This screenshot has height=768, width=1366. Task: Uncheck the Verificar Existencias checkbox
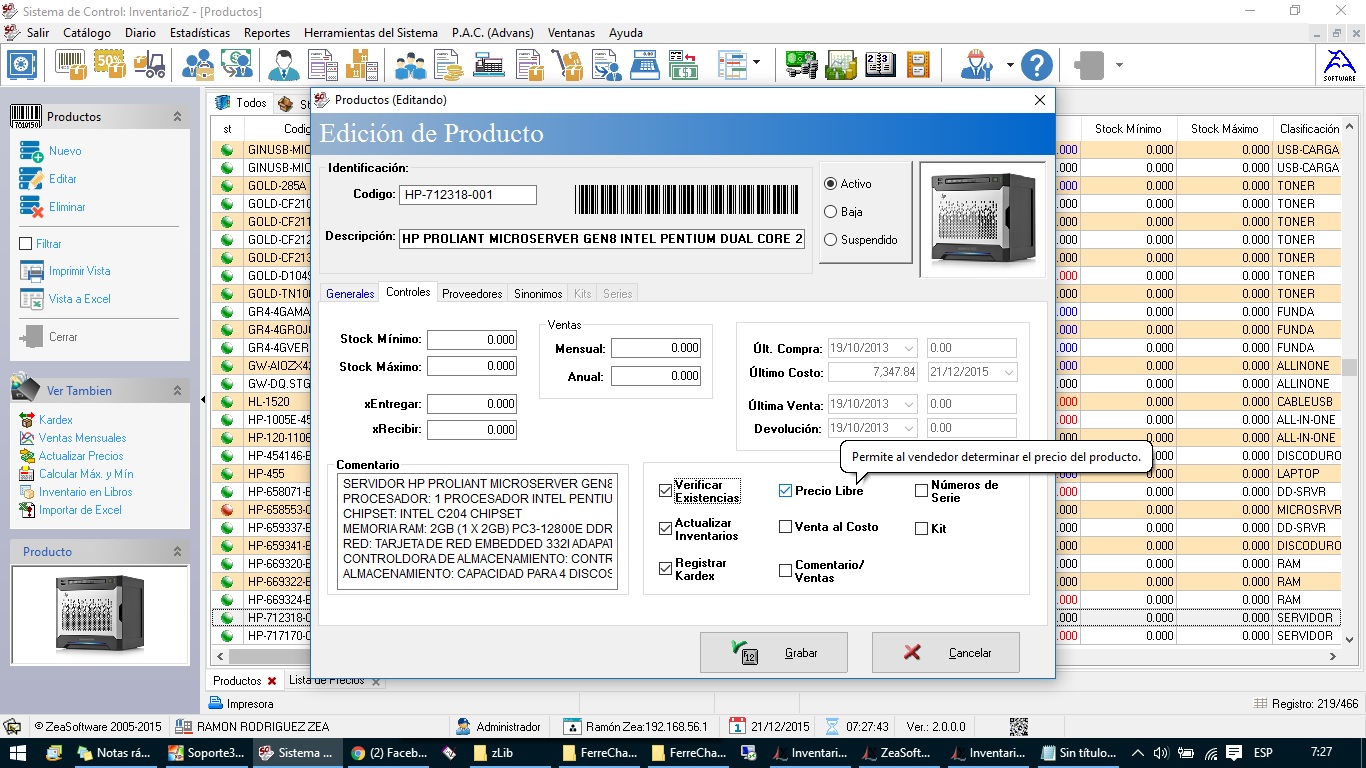pyautogui.click(x=666, y=491)
